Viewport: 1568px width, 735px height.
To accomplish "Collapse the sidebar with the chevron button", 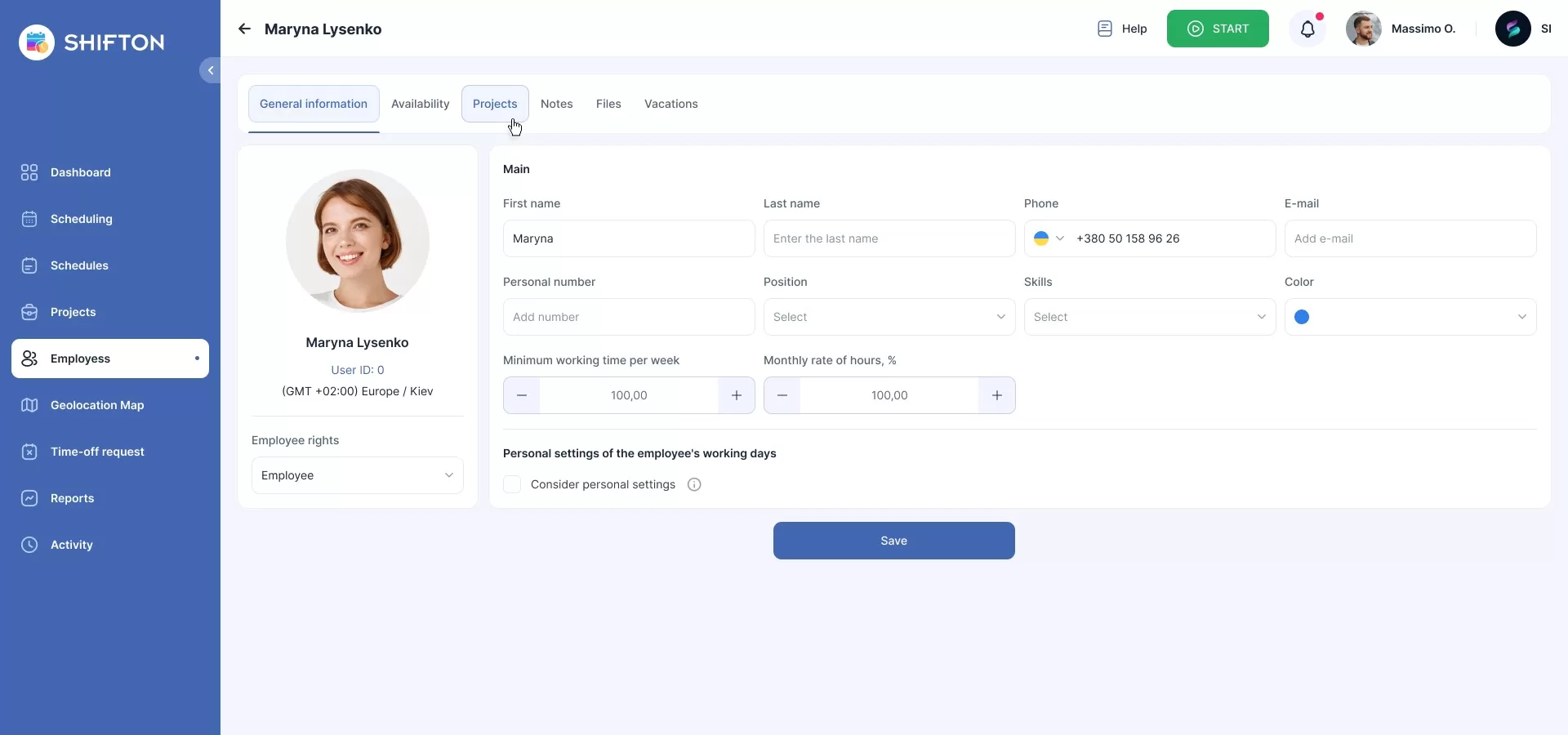I will 210,70.
